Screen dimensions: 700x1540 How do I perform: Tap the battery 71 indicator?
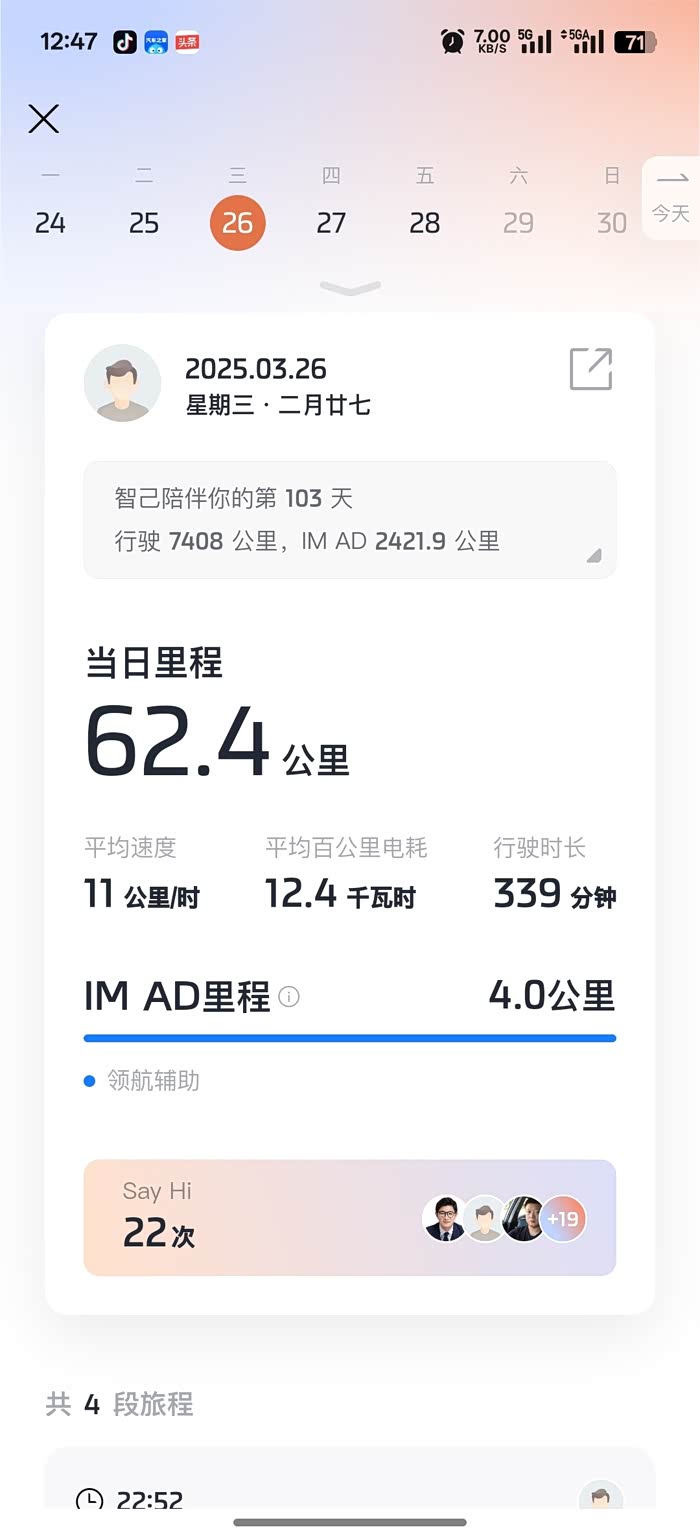636,42
